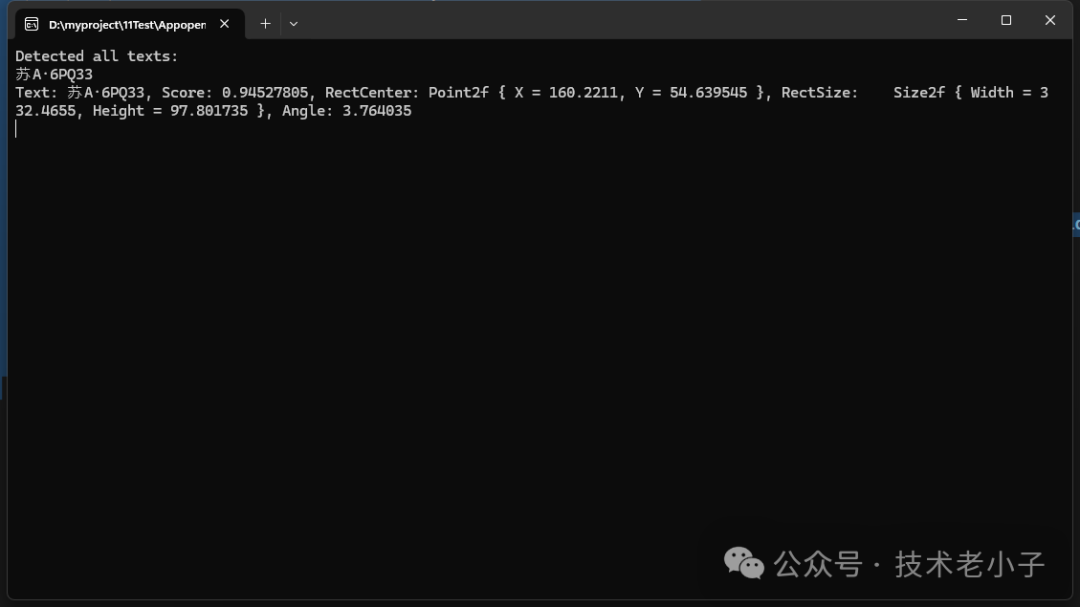Click the Score value 0.94527805

click(x=265, y=92)
